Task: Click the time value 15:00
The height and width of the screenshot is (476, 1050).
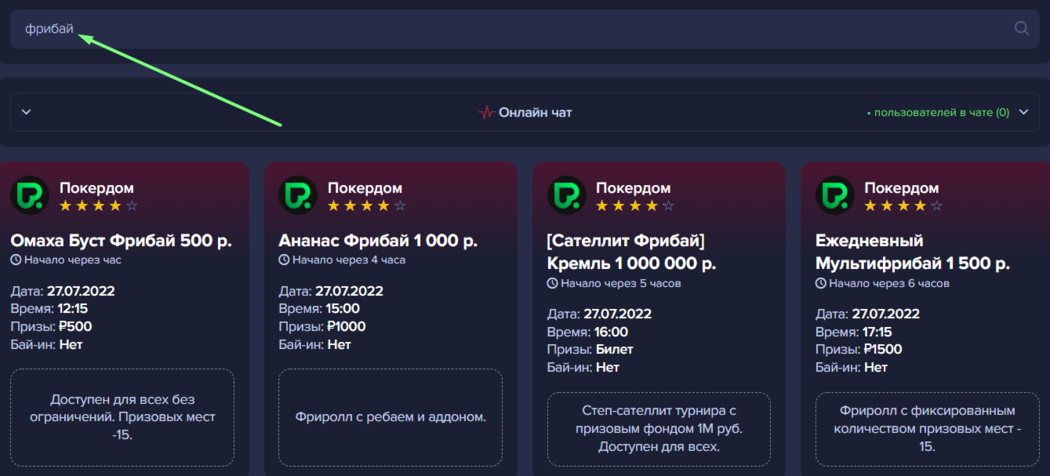Action: [x=343, y=309]
